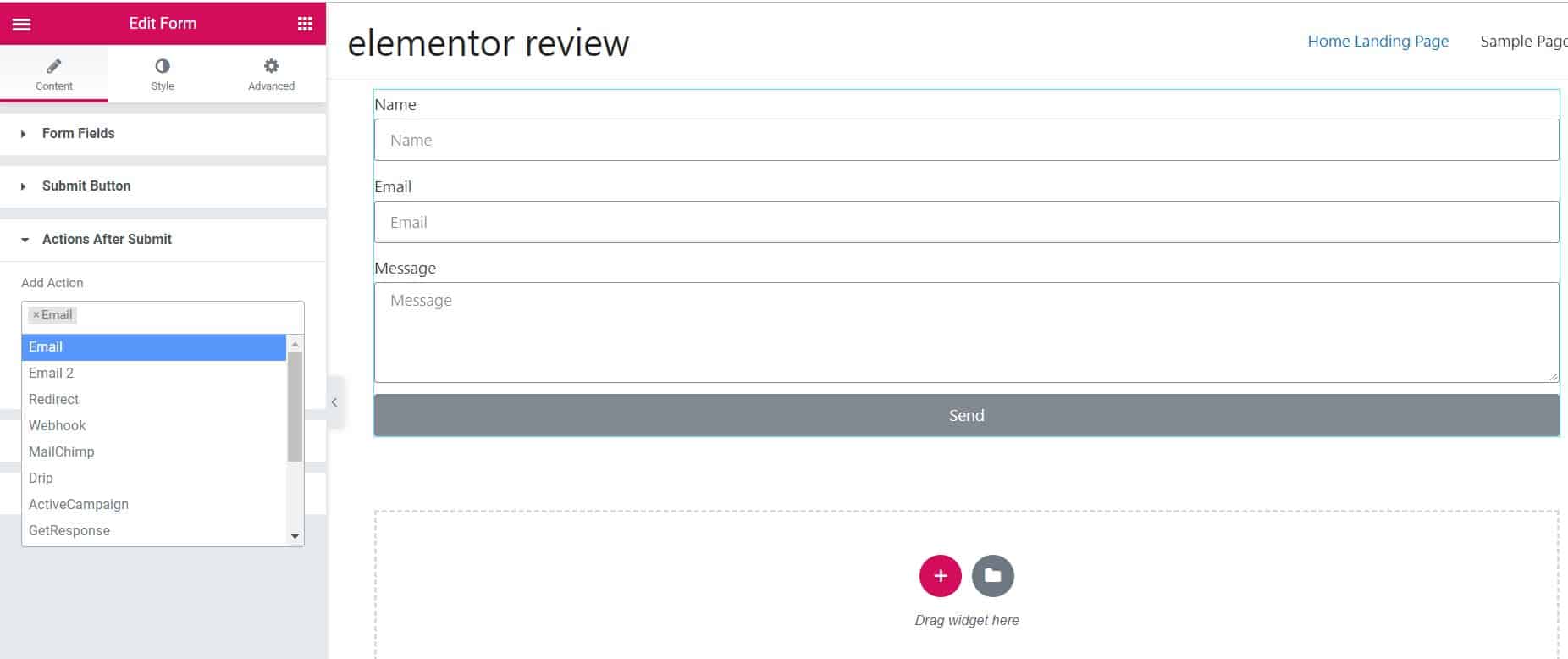Click the Send button on the form

click(966, 415)
